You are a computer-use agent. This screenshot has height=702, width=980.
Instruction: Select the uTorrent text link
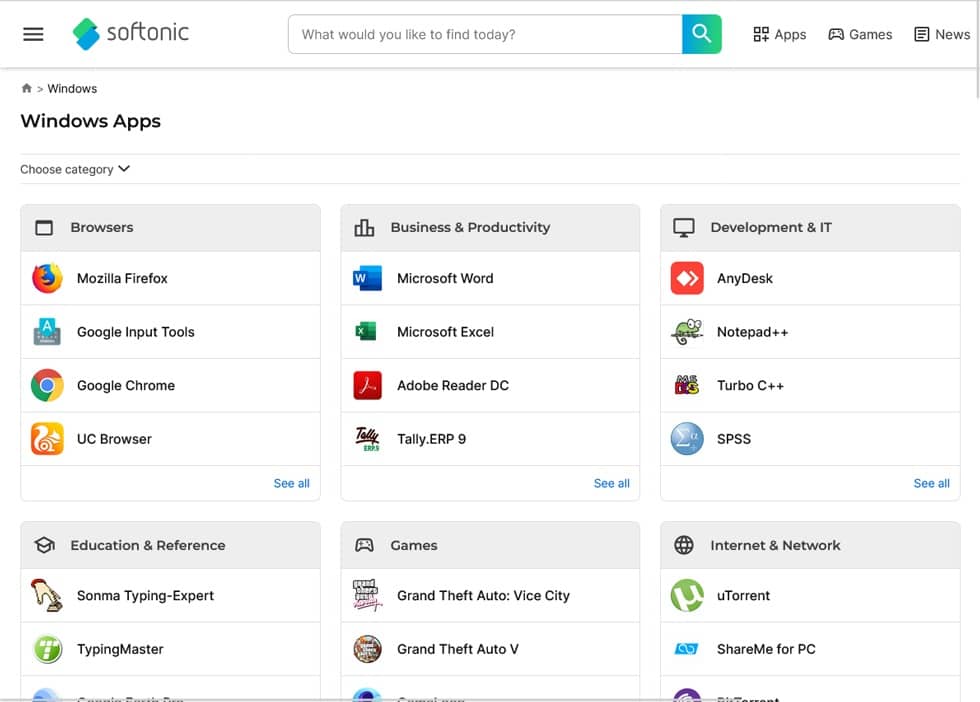[743, 595]
